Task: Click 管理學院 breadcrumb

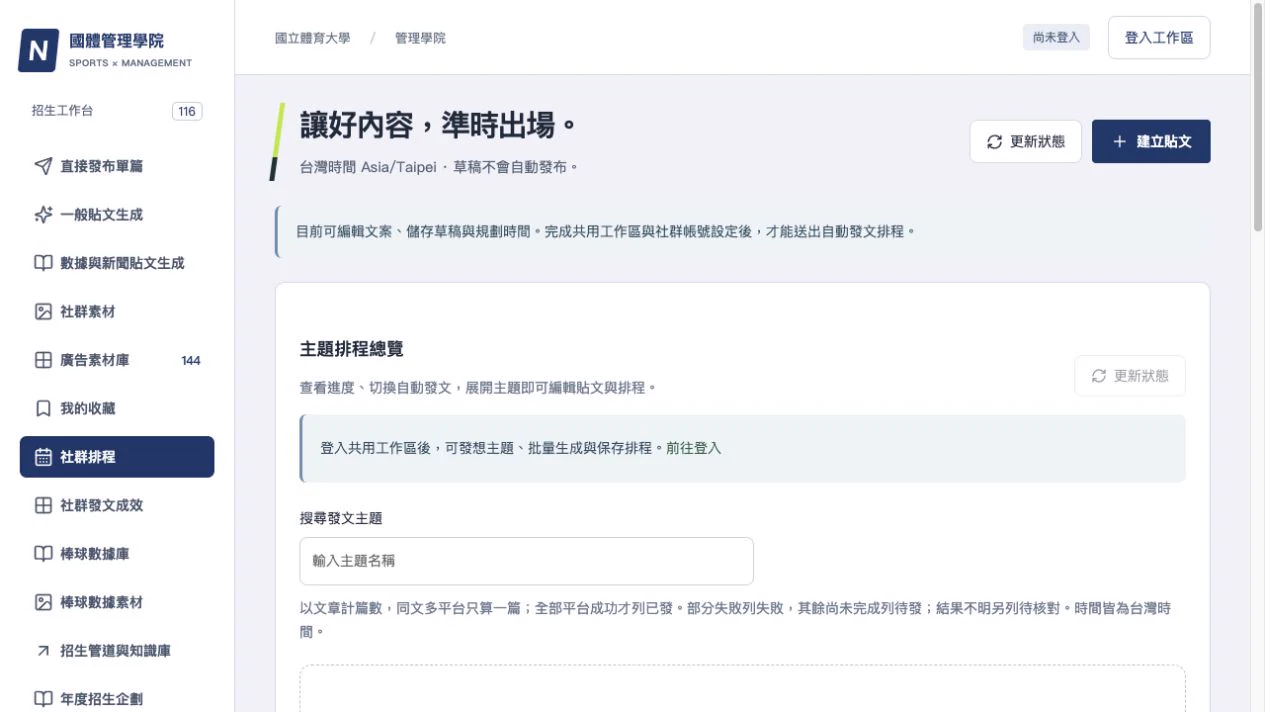Action: [421, 38]
